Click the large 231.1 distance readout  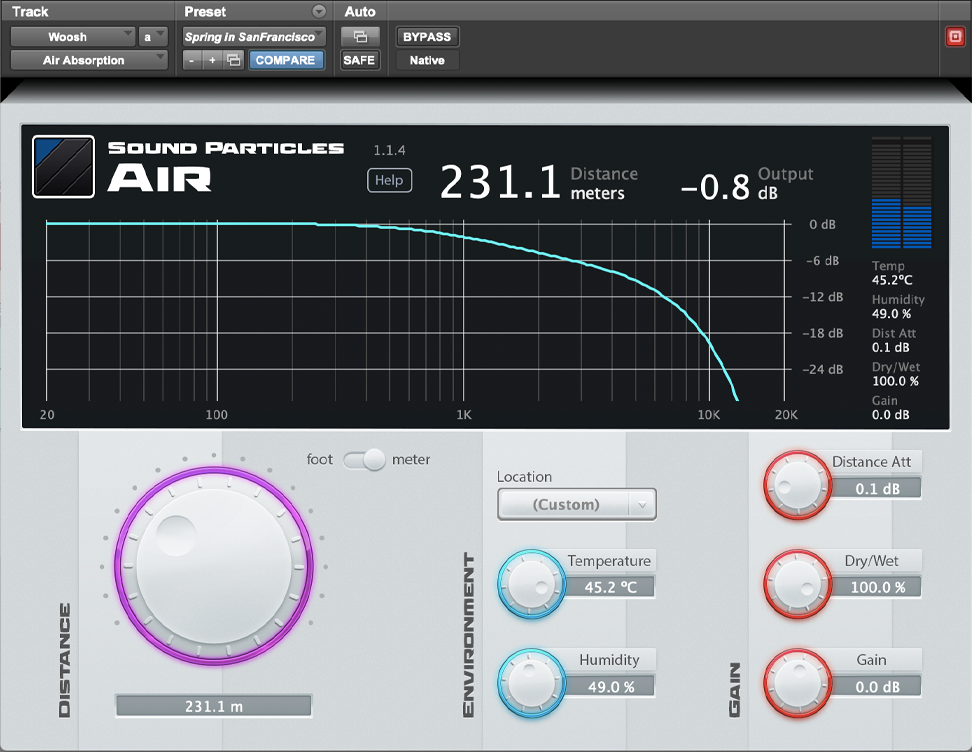[500, 183]
